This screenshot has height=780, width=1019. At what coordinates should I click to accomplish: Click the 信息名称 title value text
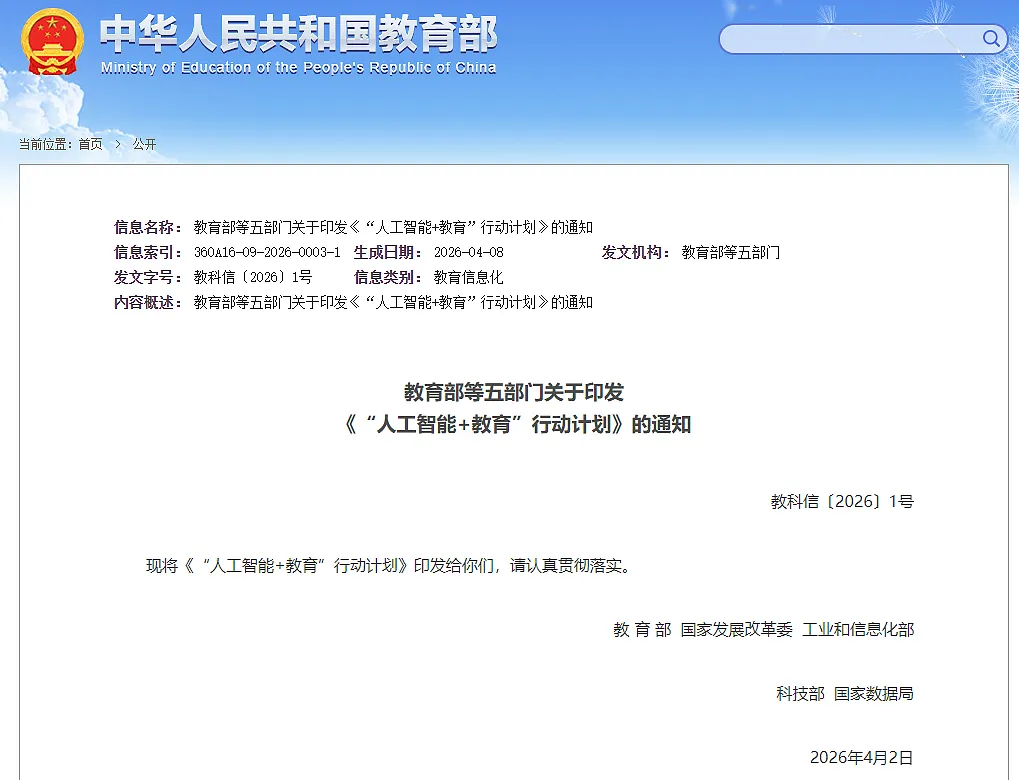(x=393, y=227)
